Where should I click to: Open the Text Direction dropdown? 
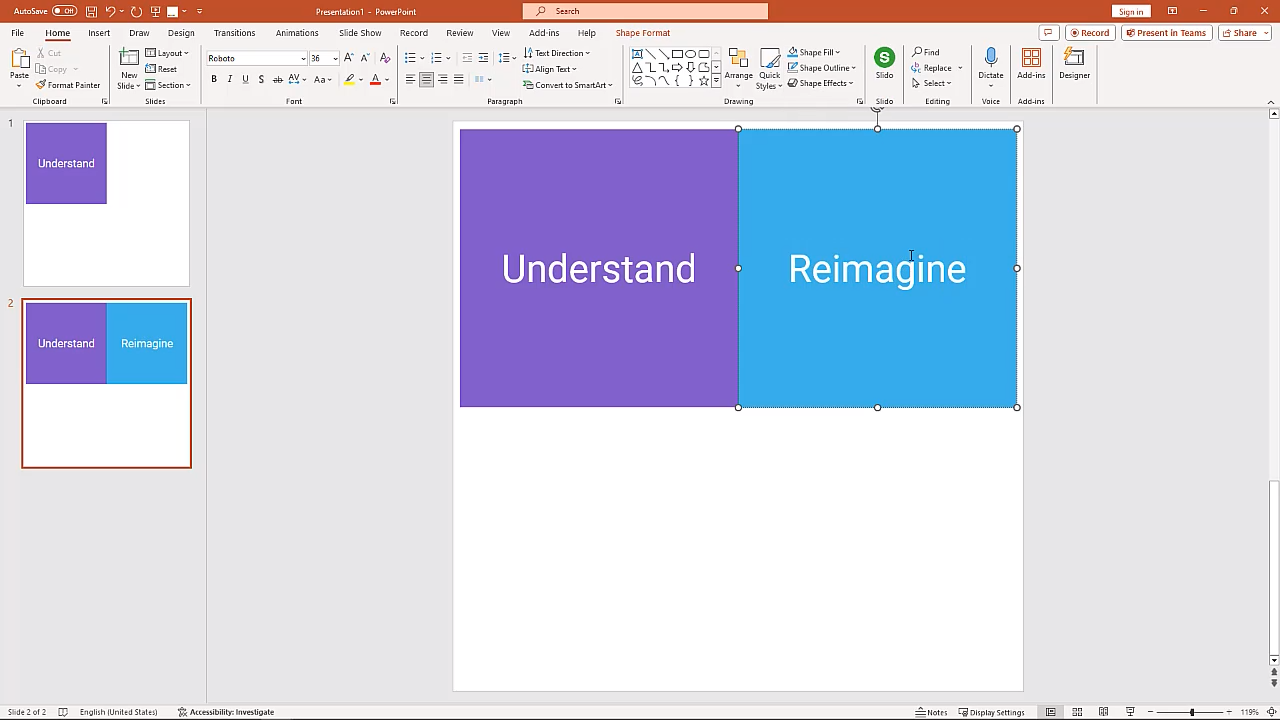557,53
